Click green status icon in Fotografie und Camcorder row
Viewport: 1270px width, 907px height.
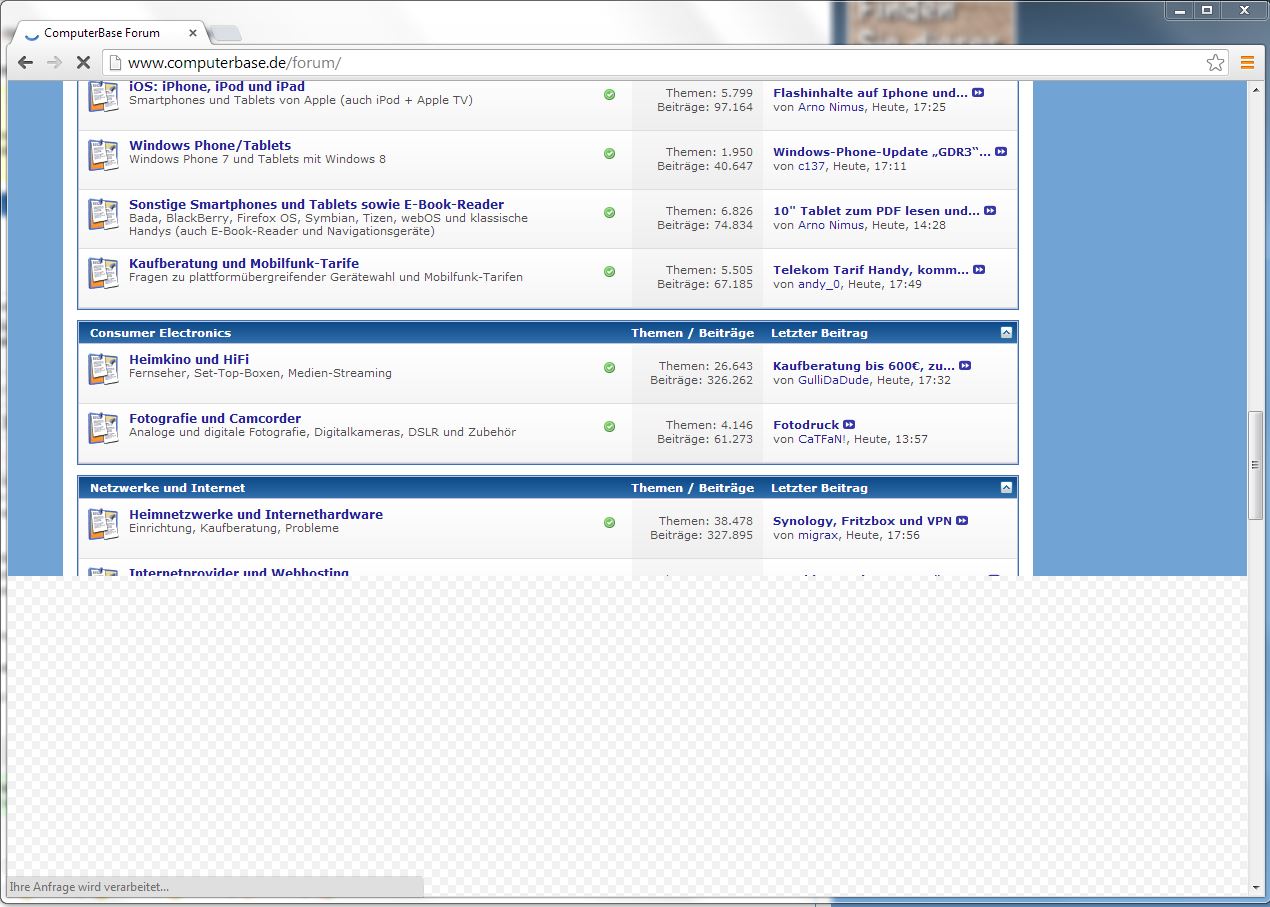pos(609,426)
